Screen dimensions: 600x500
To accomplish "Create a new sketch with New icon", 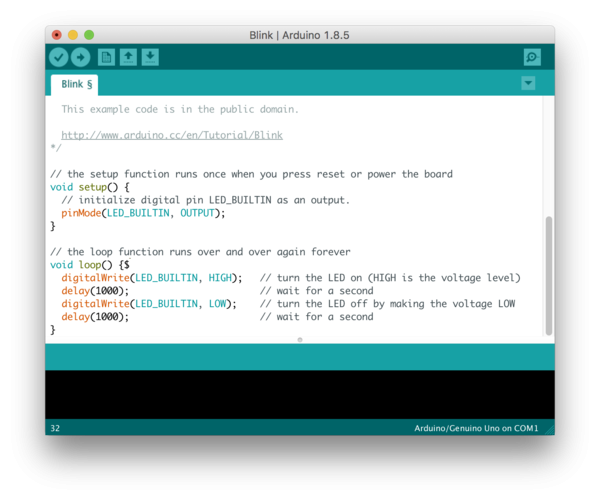I will 106,57.
